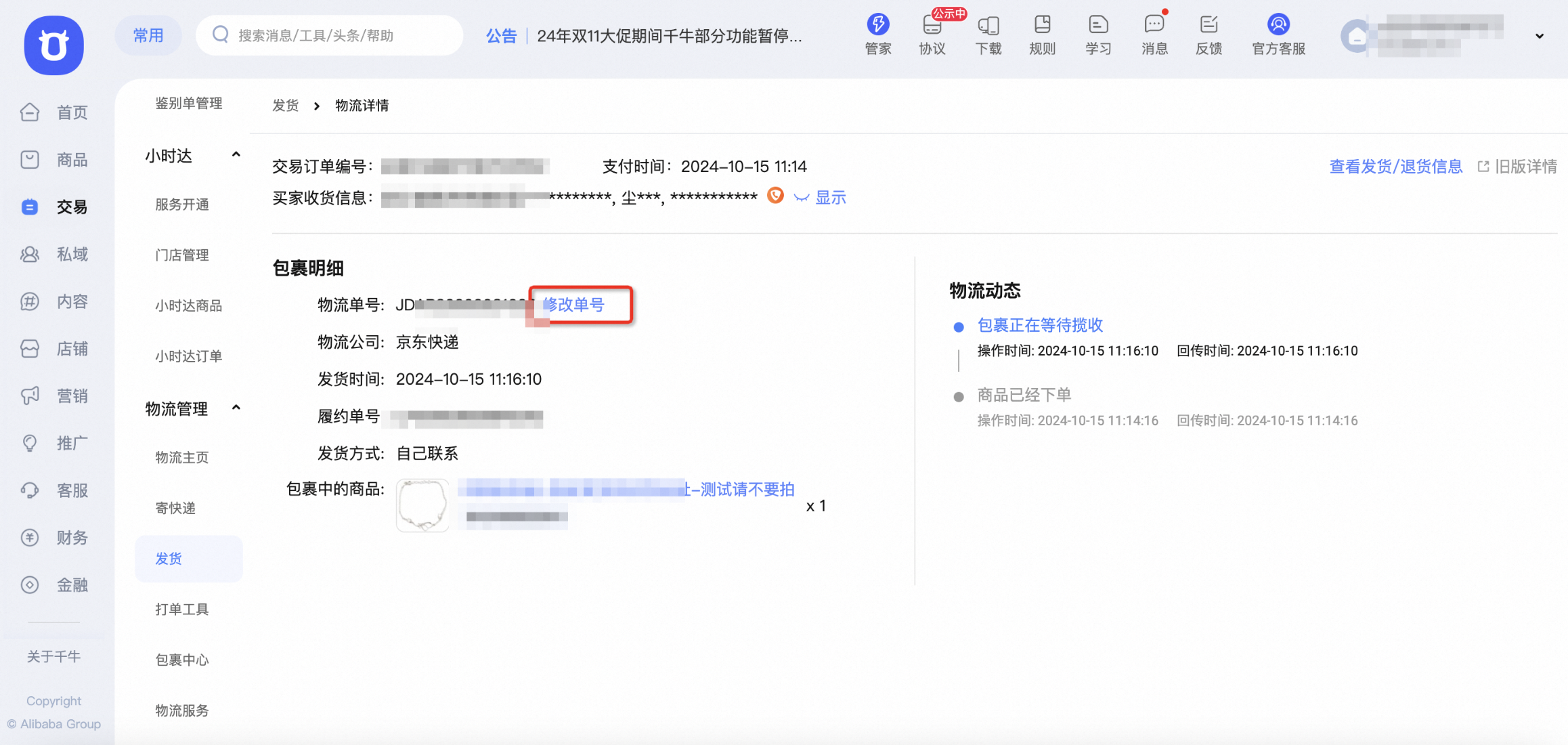Click 发货 breadcrumb link

(x=286, y=106)
